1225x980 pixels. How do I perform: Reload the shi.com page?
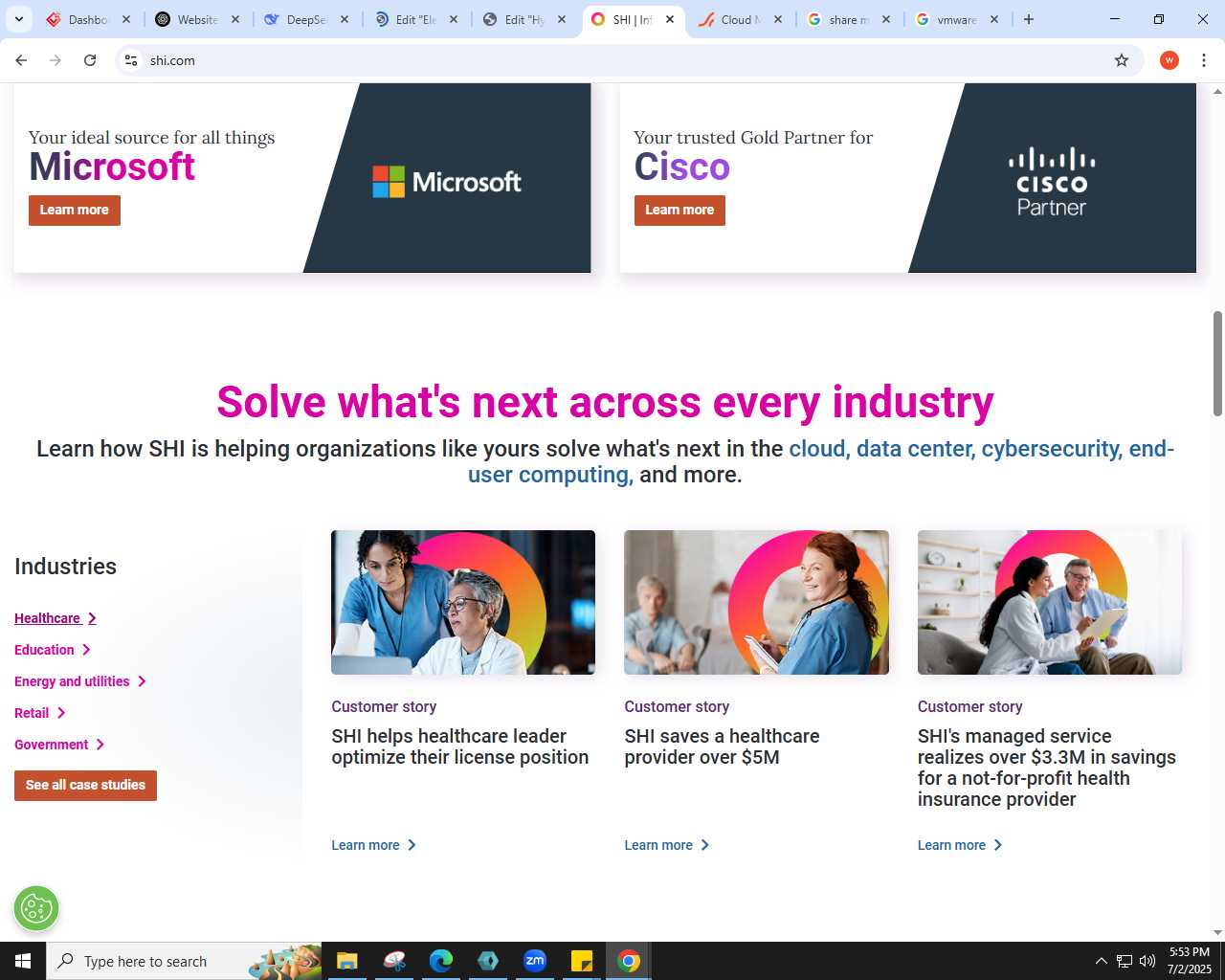tap(90, 60)
